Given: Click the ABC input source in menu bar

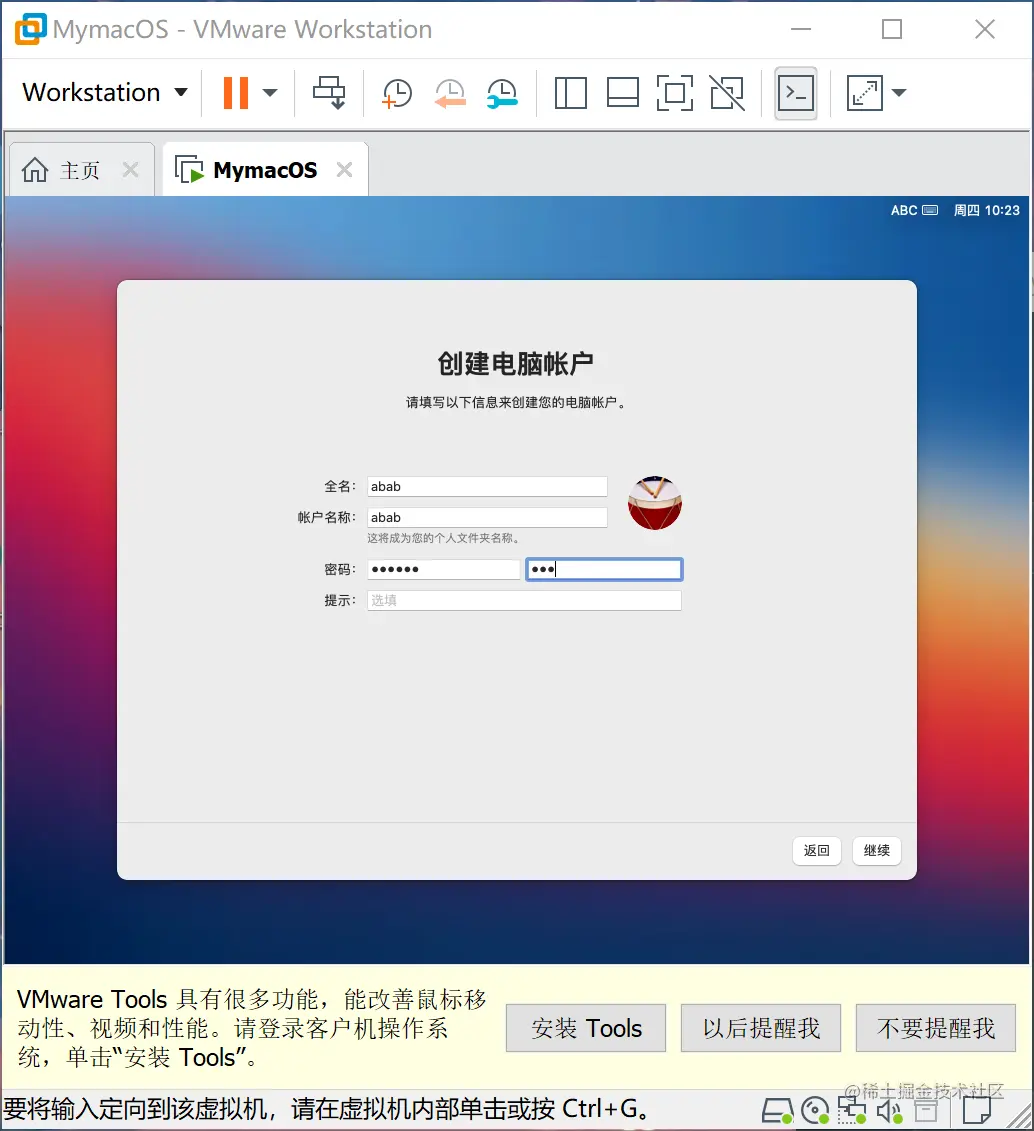Looking at the screenshot, I should [914, 210].
